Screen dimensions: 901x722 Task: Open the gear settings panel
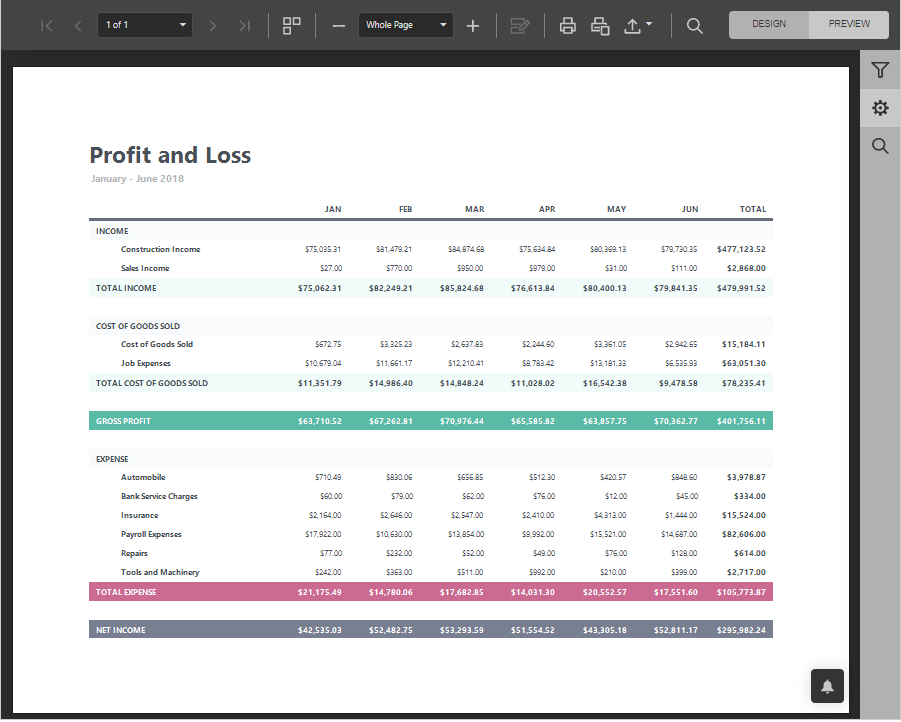point(880,108)
